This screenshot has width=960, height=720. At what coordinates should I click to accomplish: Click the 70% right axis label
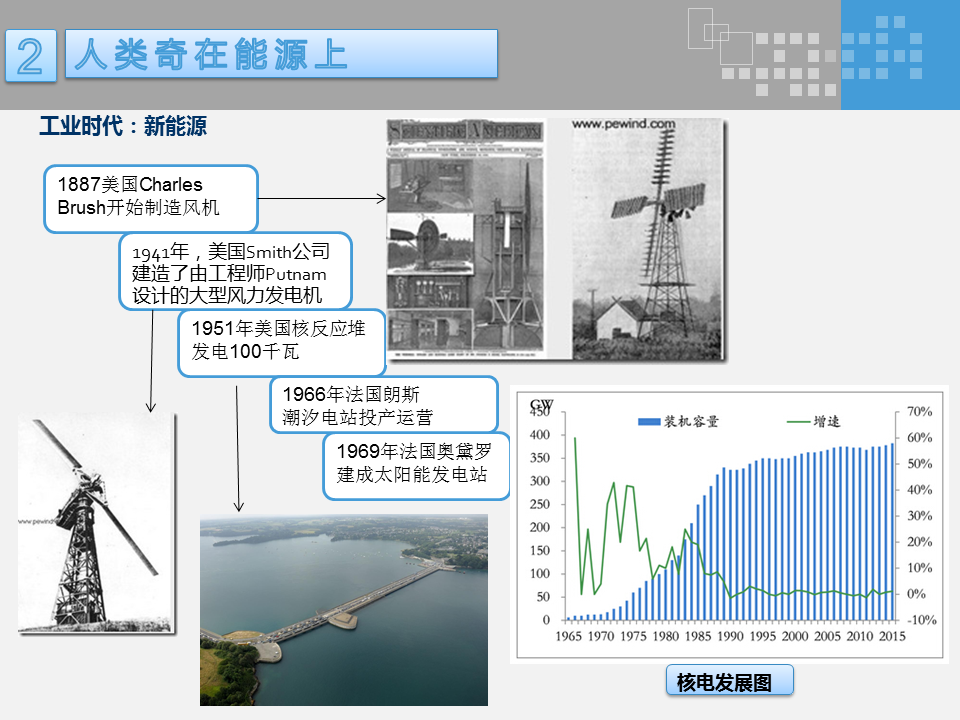coord(920,411)
